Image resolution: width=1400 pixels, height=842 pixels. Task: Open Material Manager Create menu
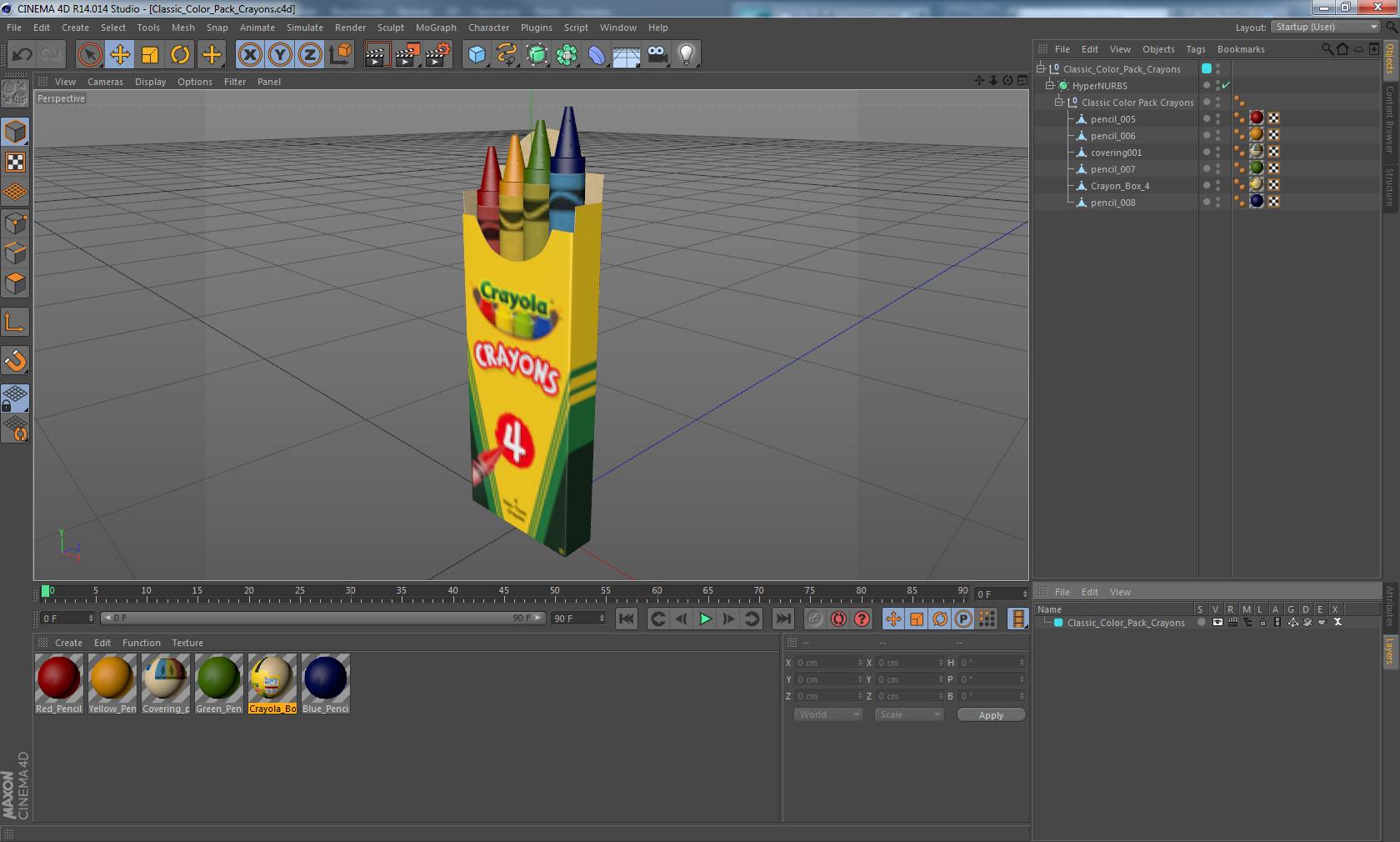click(x=68, y=643)
